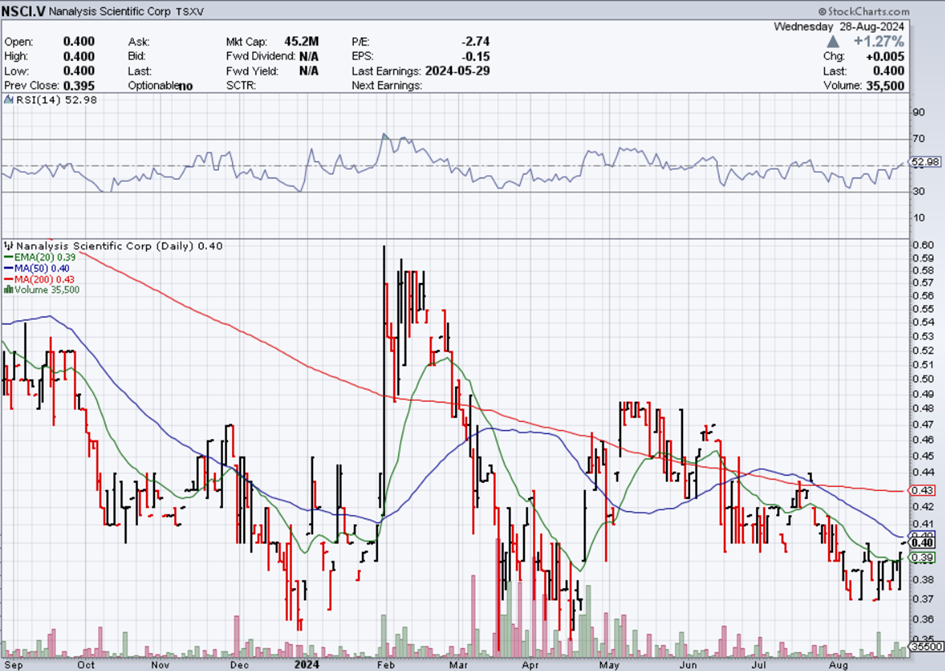Click the RSI axis level 10
Viewport: 945px width, 671px height.
(918, 218)
